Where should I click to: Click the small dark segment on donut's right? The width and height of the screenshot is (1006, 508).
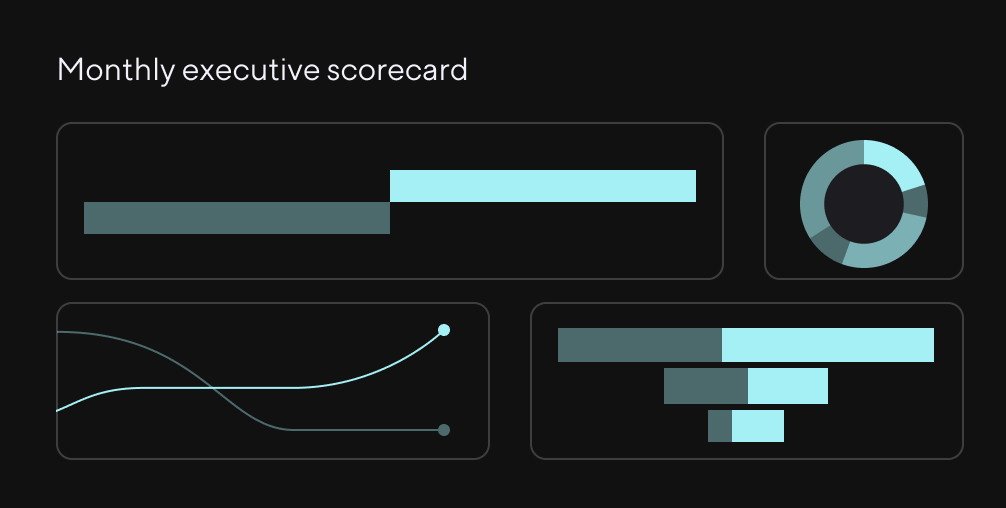tap(916, 202)
